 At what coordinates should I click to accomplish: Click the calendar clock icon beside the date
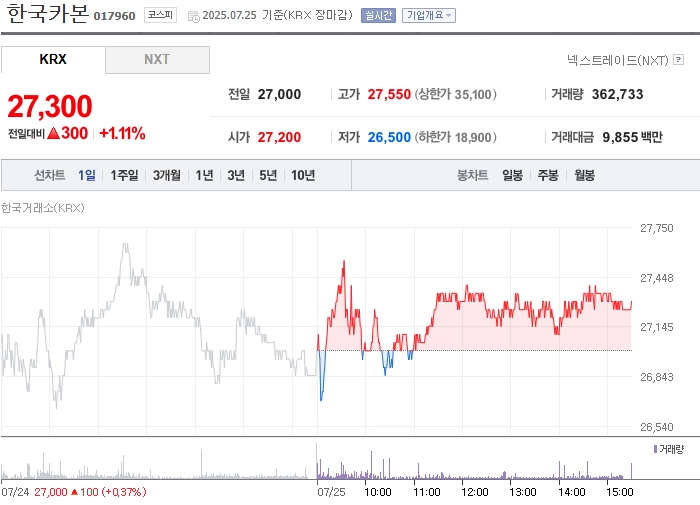point(193,17)
